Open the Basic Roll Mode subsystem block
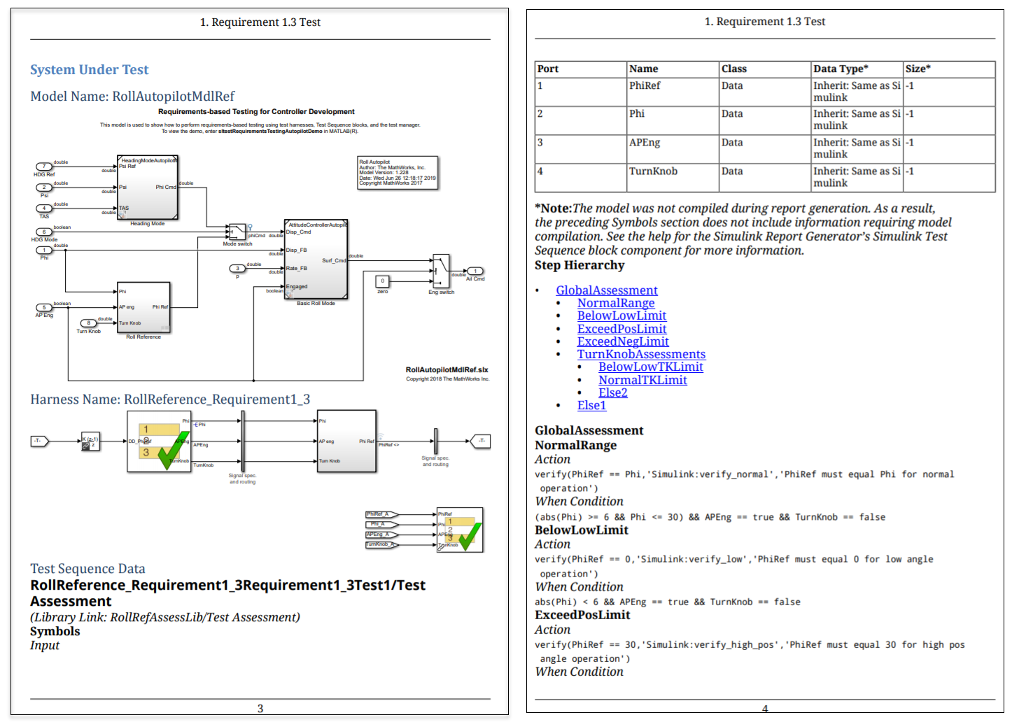The image size is (1012, 722). click(x=316, y=260)
